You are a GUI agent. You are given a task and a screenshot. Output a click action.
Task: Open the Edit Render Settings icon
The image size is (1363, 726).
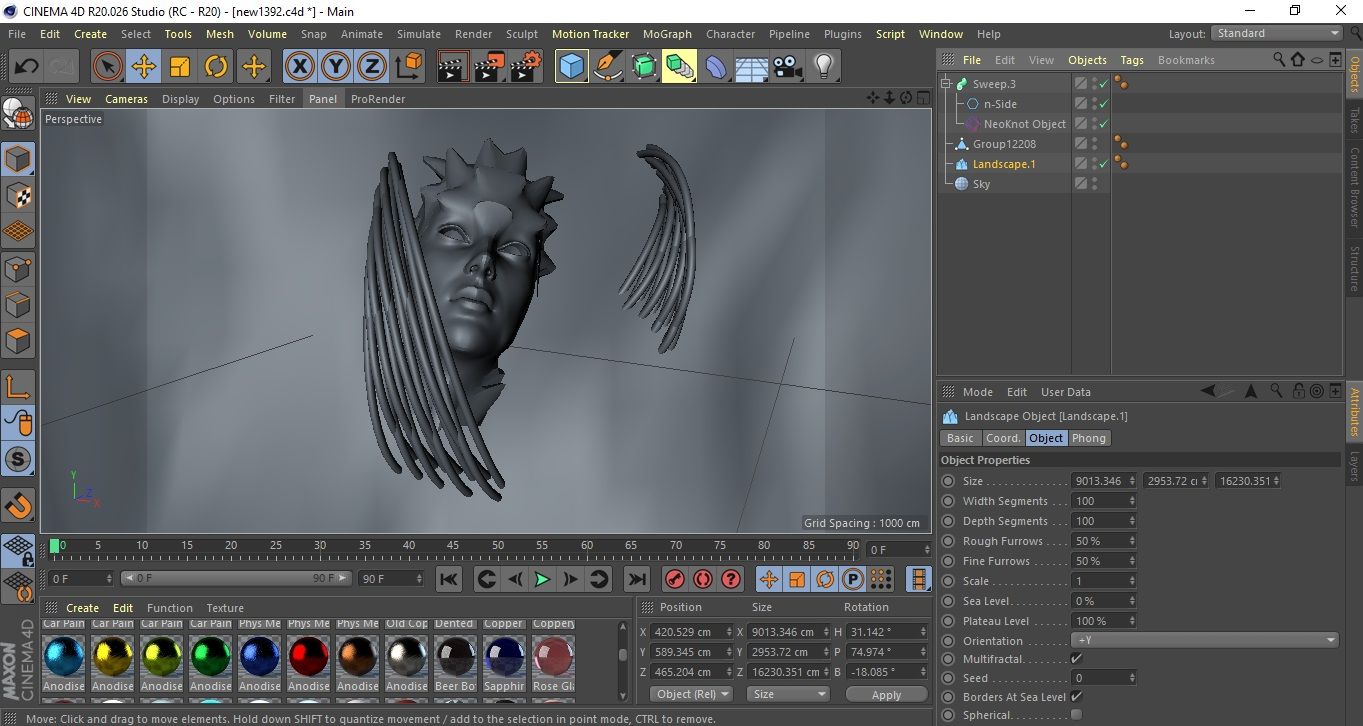525,67
